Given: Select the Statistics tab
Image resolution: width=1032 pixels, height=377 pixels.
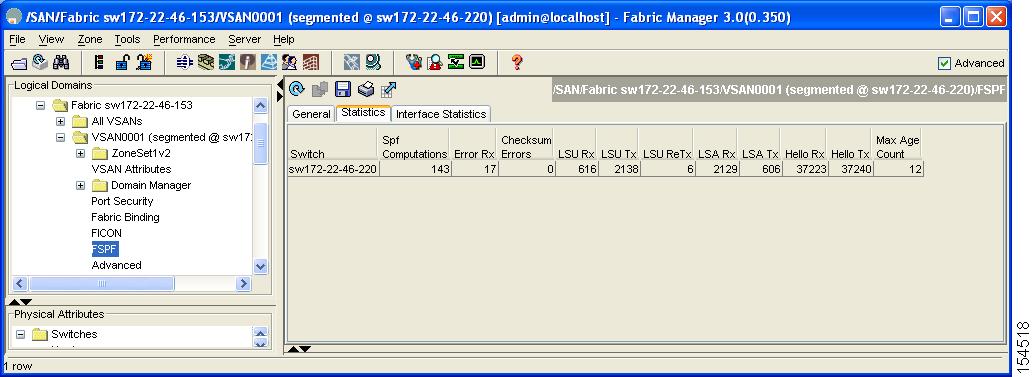Looking at the screenshot, I should 363,113.
